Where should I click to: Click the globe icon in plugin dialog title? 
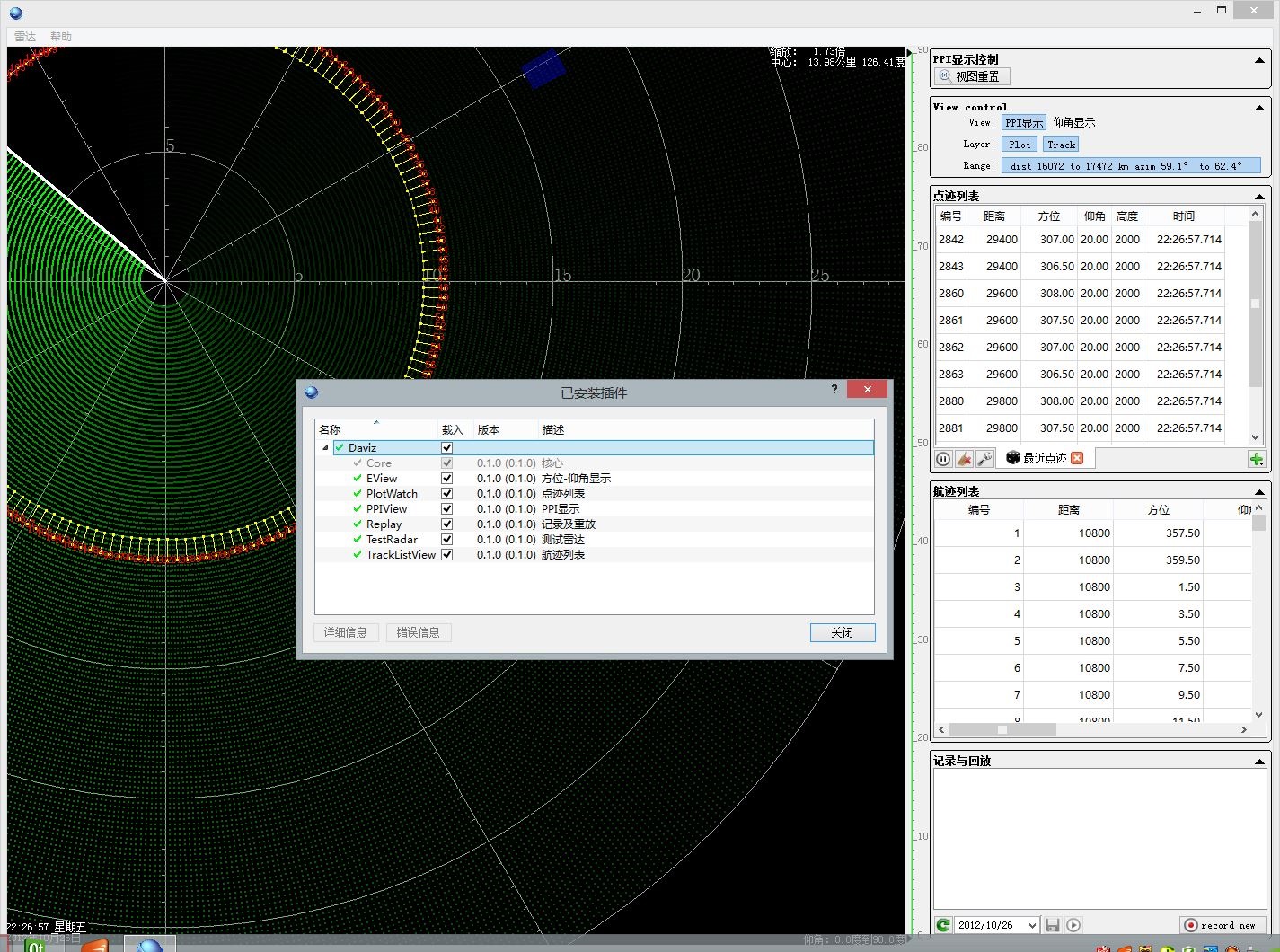point(311,392)
